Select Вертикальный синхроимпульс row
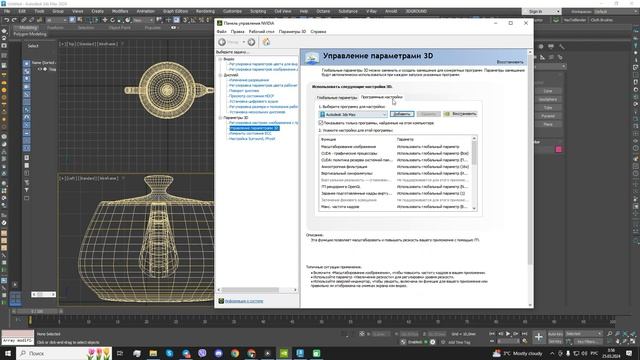This screenshot has height=360, width=640. [x=395, y=173]
